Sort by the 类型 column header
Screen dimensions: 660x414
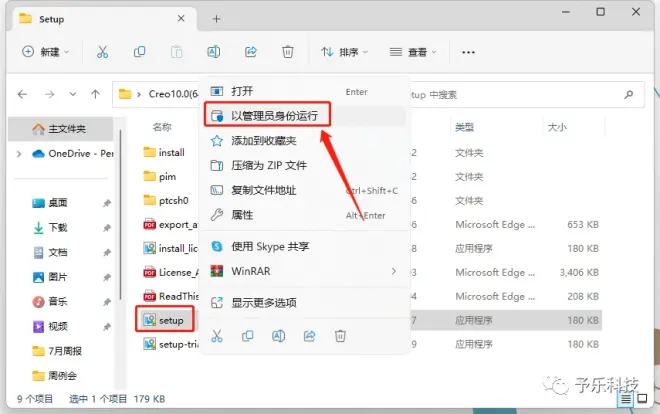pos(464,127)
